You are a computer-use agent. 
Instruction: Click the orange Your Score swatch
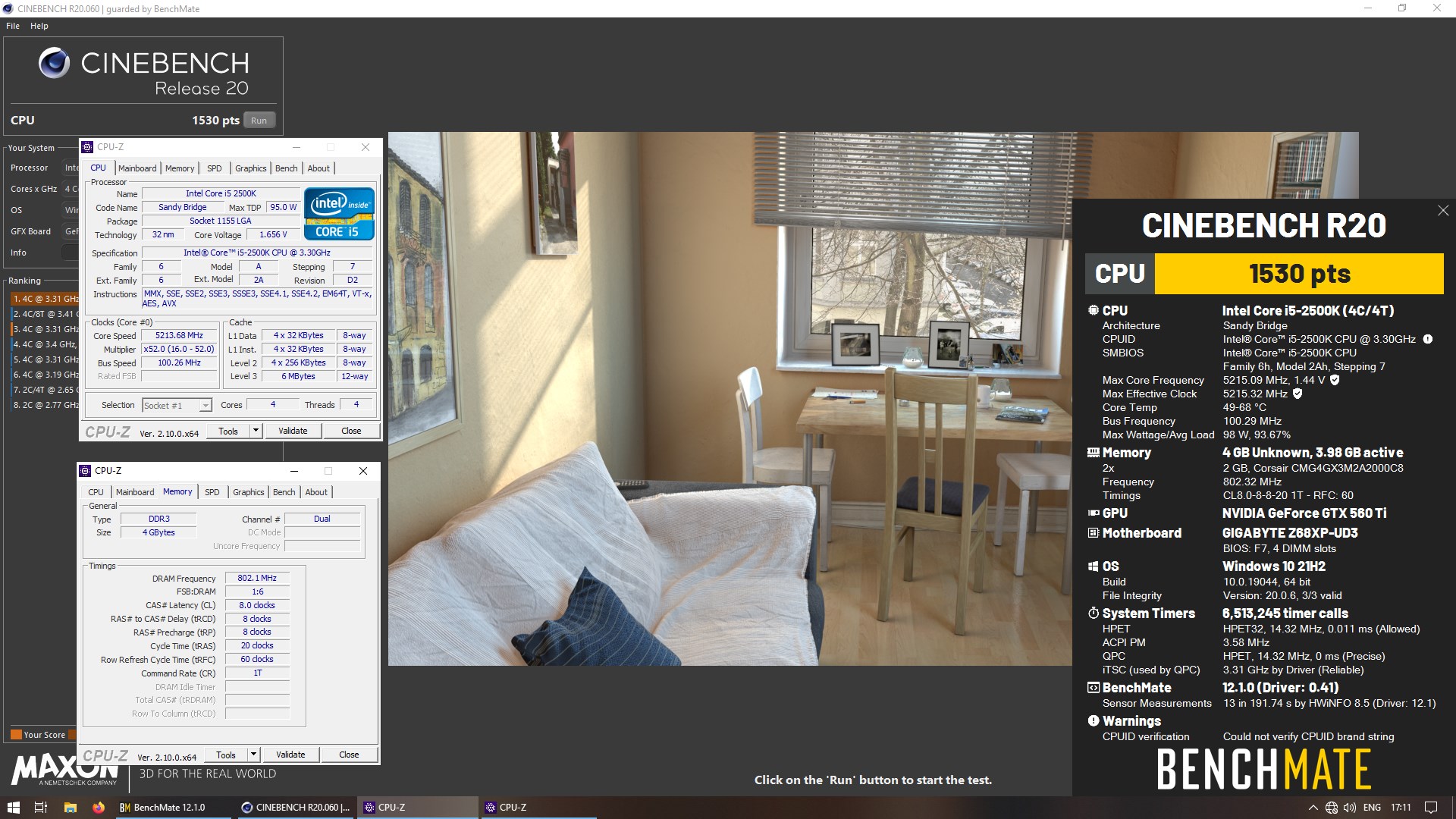point(16,735)
